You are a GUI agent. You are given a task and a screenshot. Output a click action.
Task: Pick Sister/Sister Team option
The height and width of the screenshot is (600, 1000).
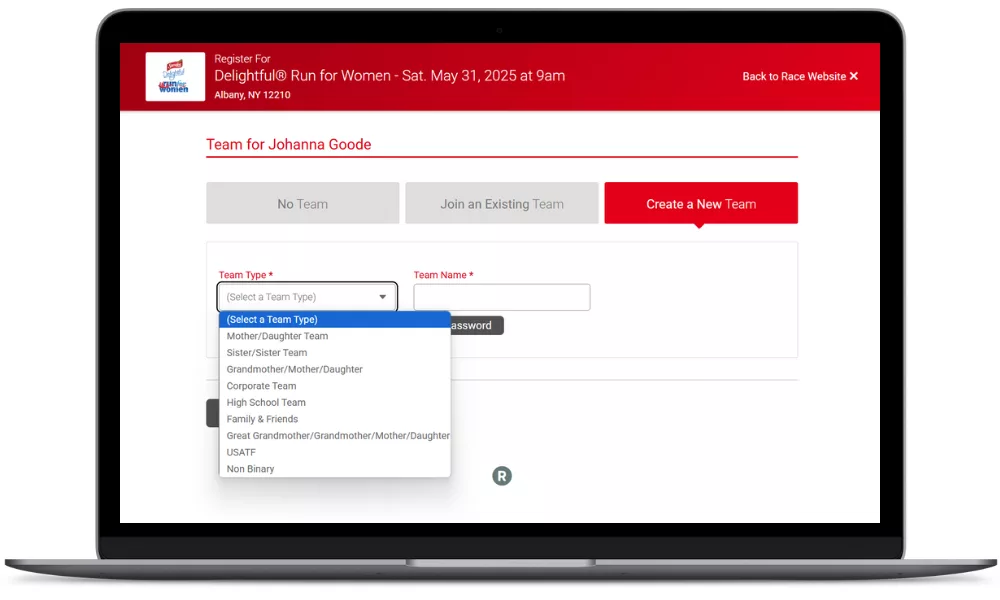pyautogui.click(x=335, y=353)
